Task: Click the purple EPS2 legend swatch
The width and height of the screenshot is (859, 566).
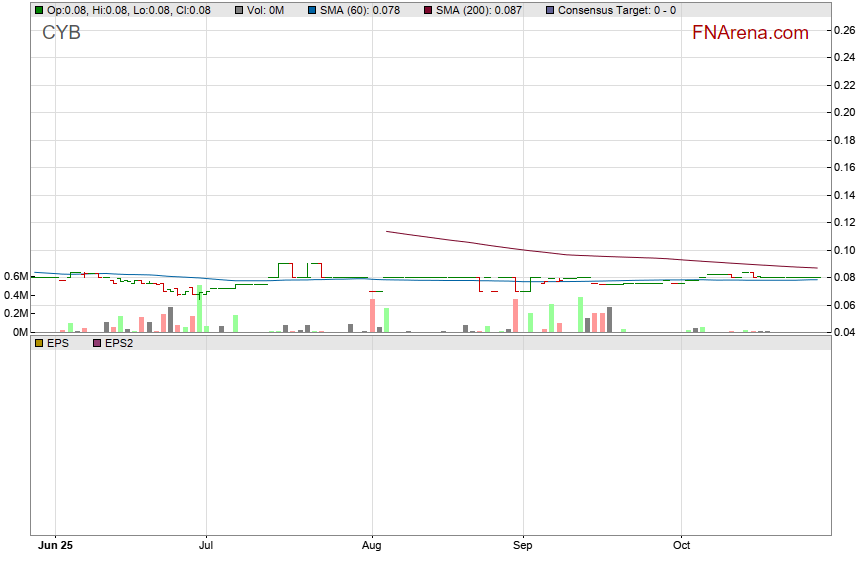Action: tap(97, 343)
